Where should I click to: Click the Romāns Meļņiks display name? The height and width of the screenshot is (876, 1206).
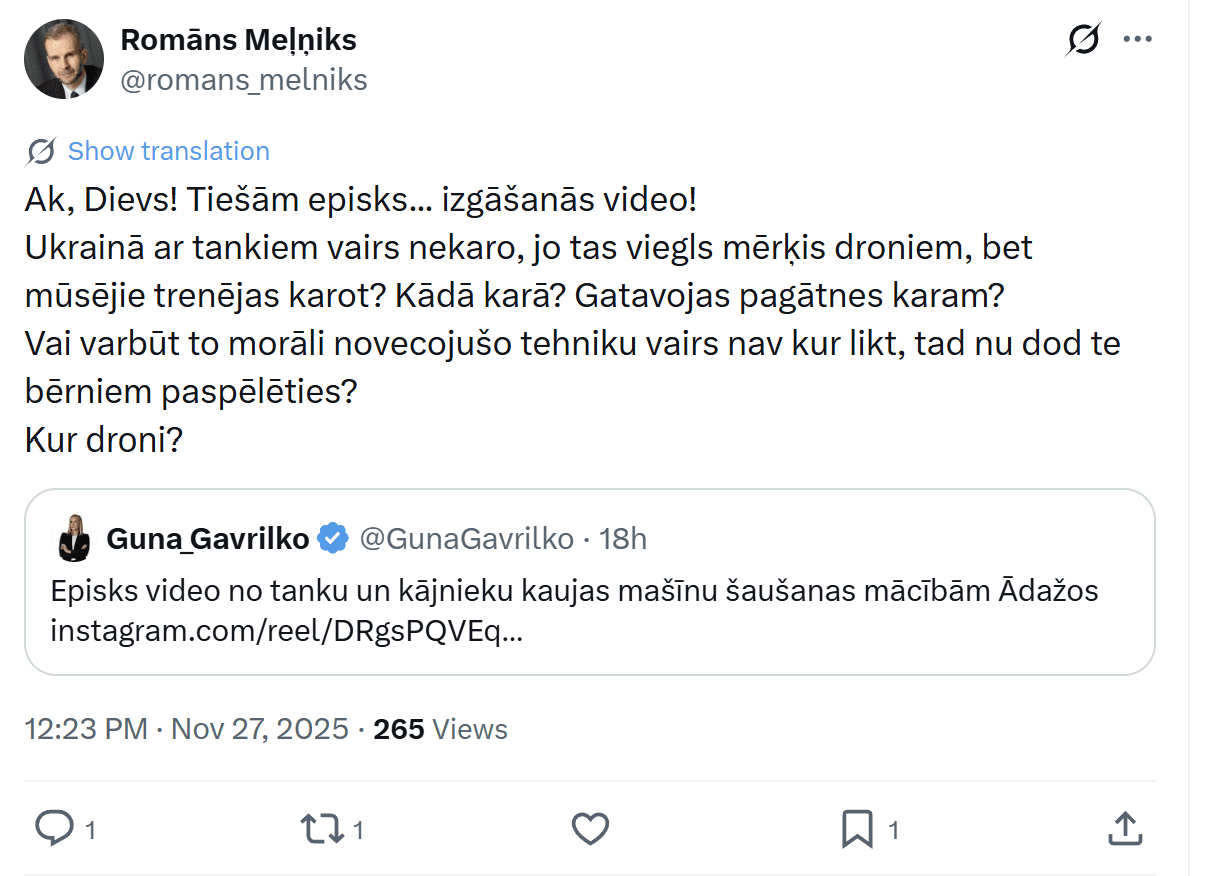[238, 40]
